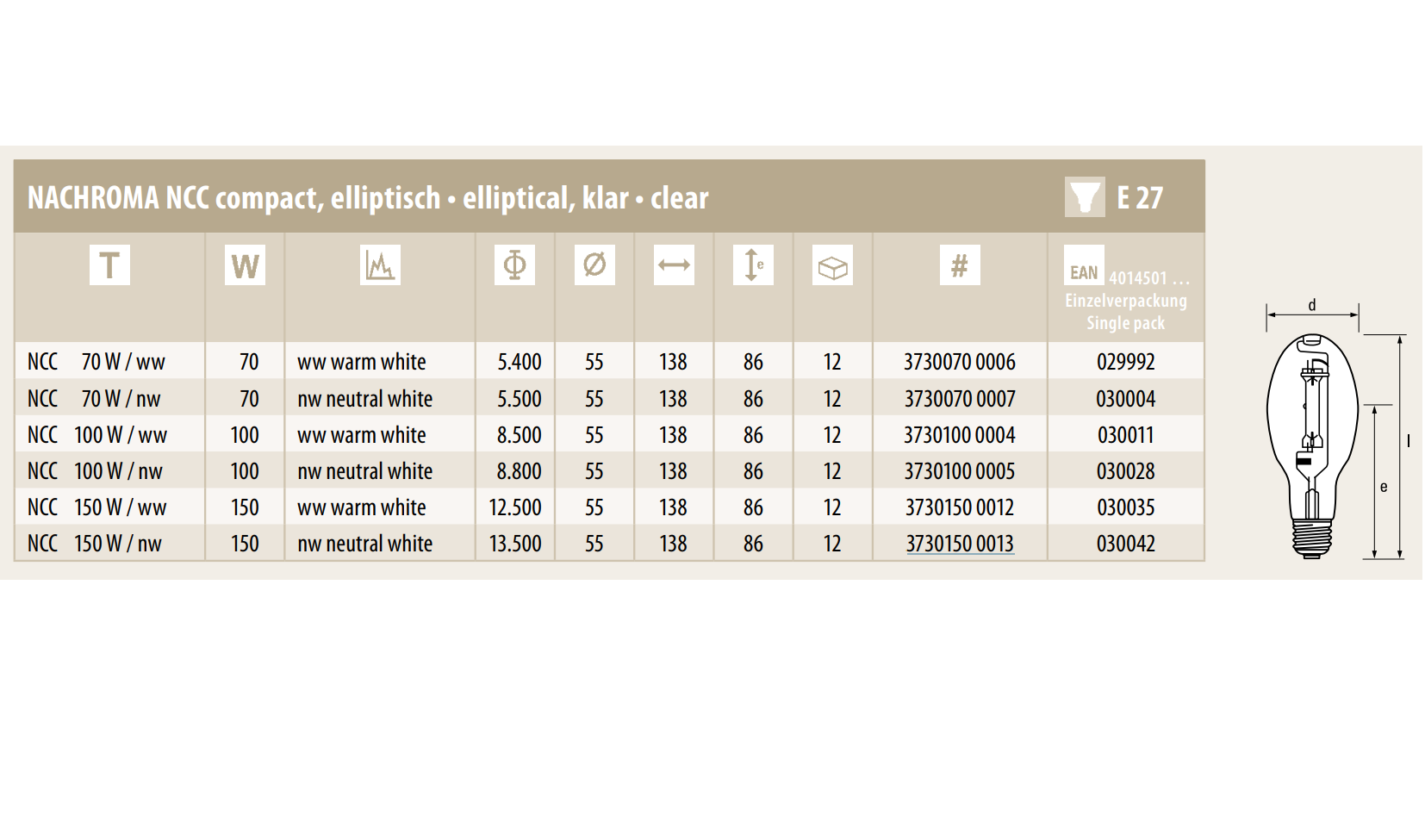1425x840 pixels.
Task: Click article number 3730070 0006
Action: click(x=960, y=362)
